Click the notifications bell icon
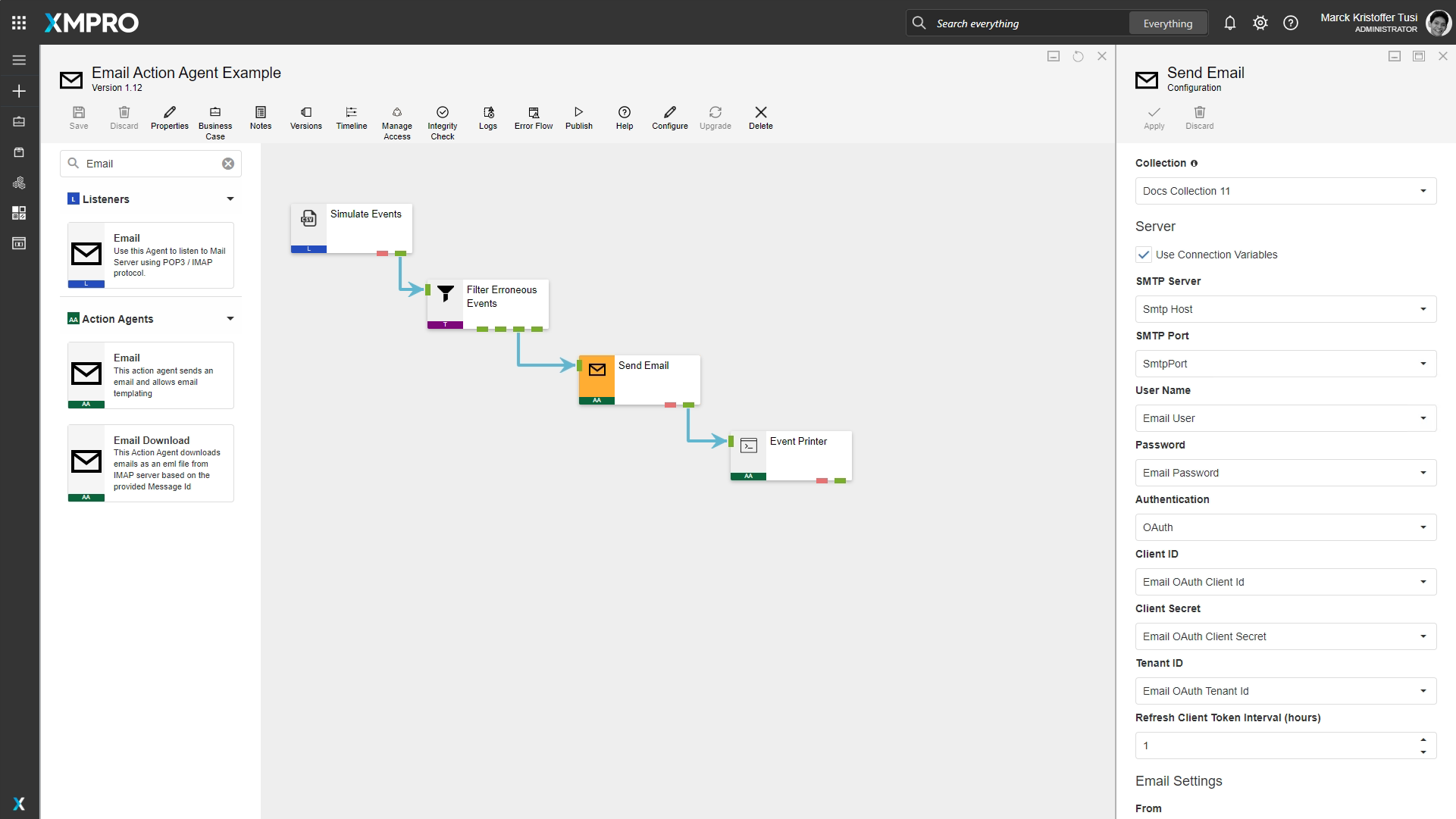1456x819 pixels. coord(1229,23)
